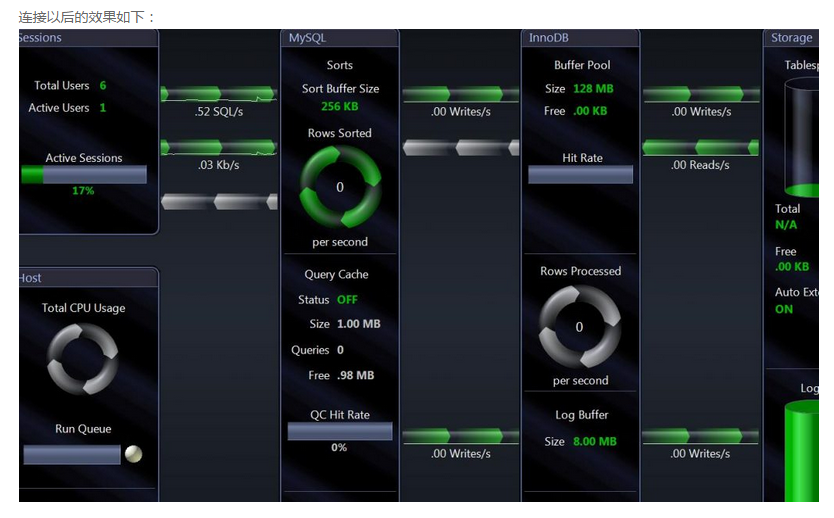Click the Log green cylinder graphic
Image resolution: width=834 pixels, height=518 pixels.
802,451
